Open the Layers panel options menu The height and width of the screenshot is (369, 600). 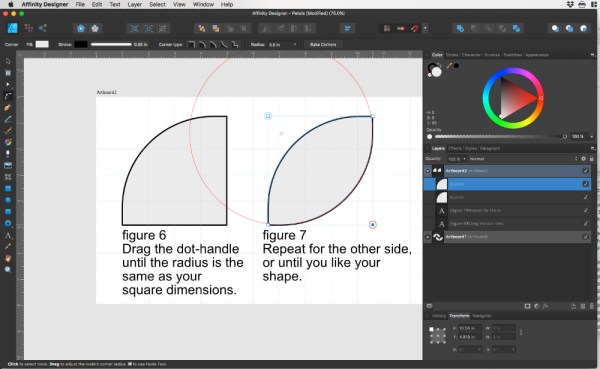click(x=592, y=149)
